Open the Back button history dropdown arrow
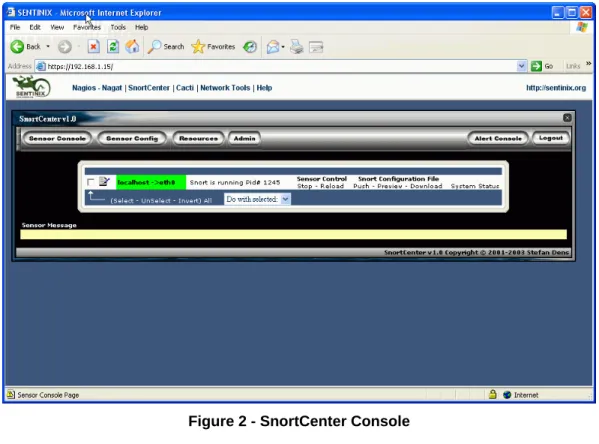The width and height of the screenshot is (599, 444). pos(48,47)
